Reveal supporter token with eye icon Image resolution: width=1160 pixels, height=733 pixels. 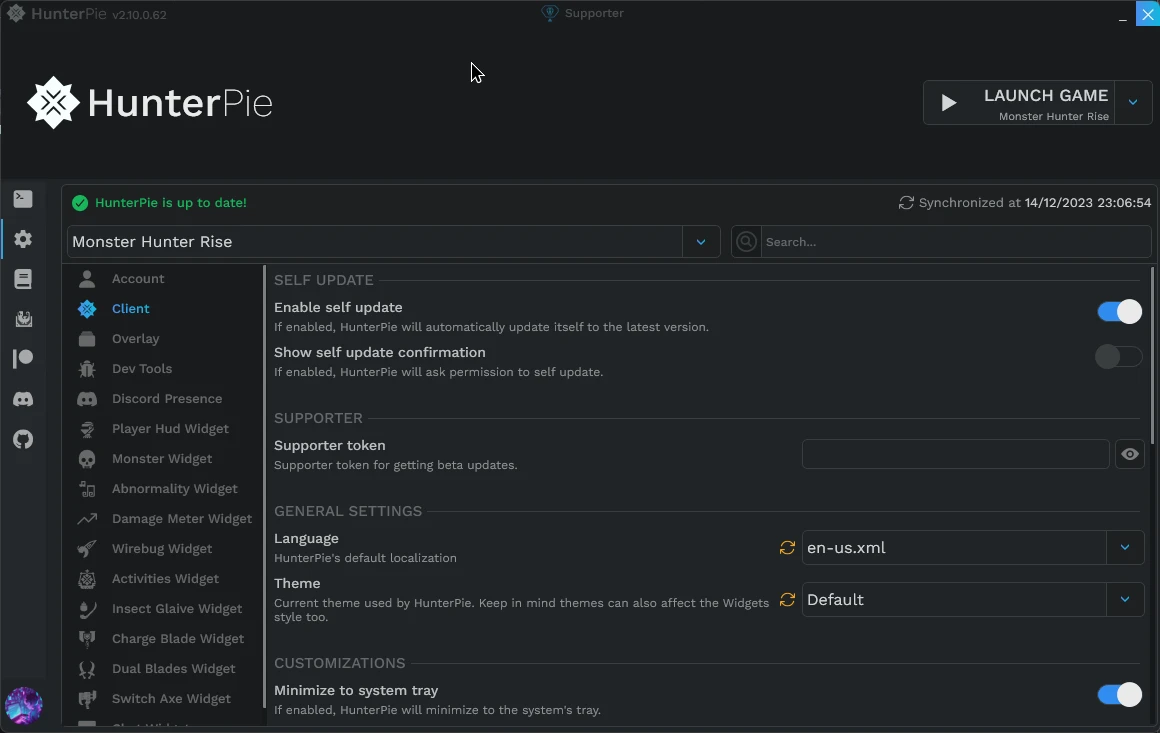pyautogui.click(x=1130, y=454)
